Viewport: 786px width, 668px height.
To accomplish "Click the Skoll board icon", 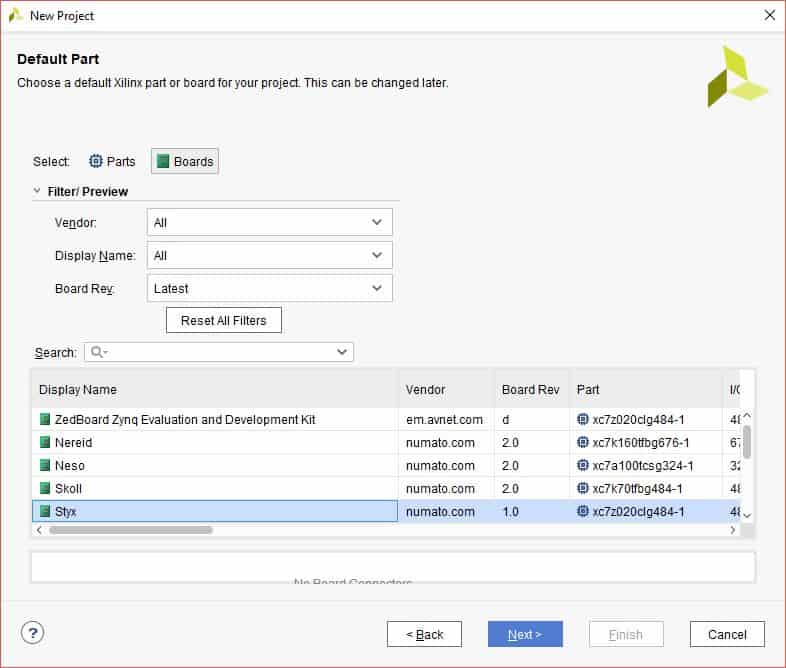I will click(45, 488).
